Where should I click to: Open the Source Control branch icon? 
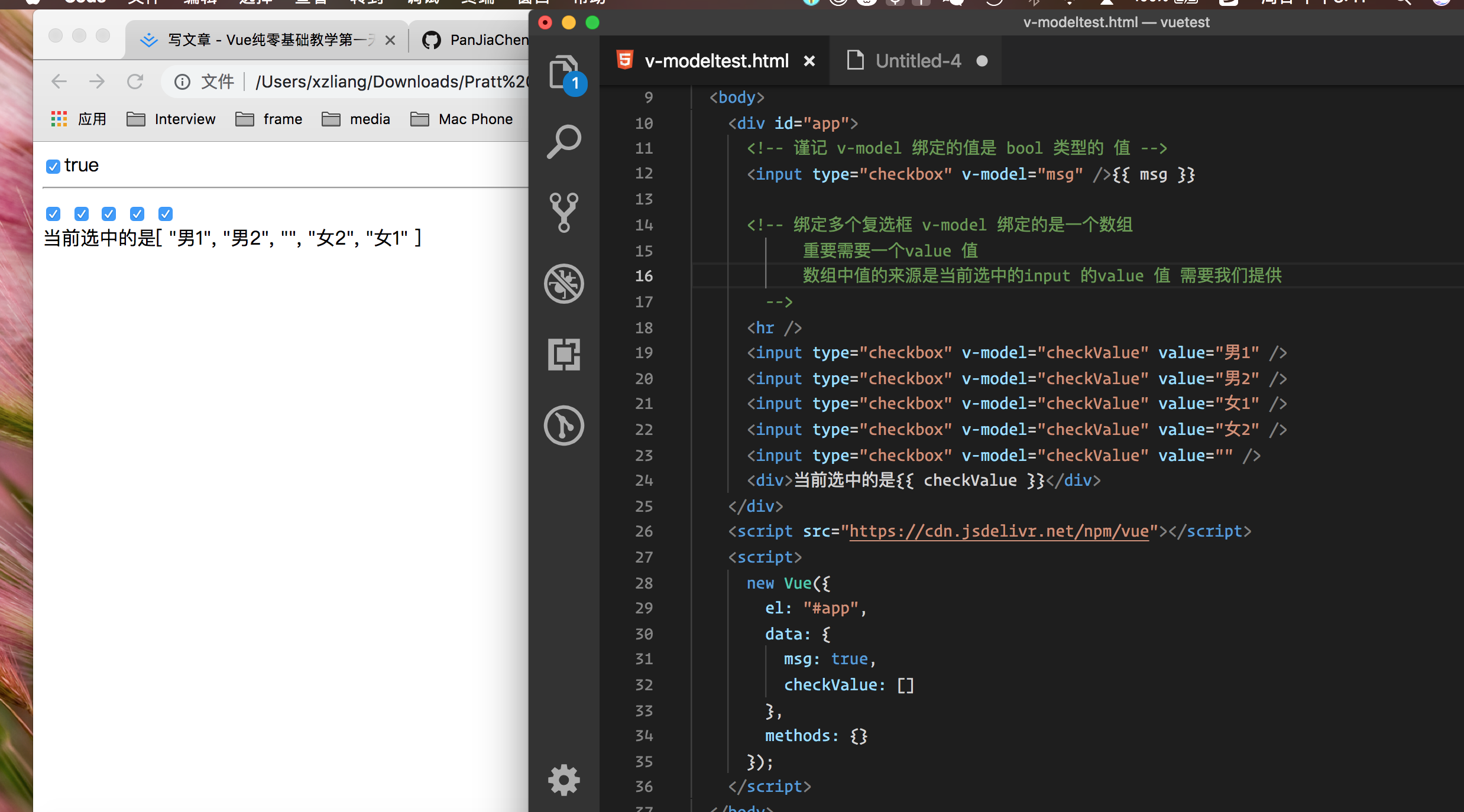(563, 212)
